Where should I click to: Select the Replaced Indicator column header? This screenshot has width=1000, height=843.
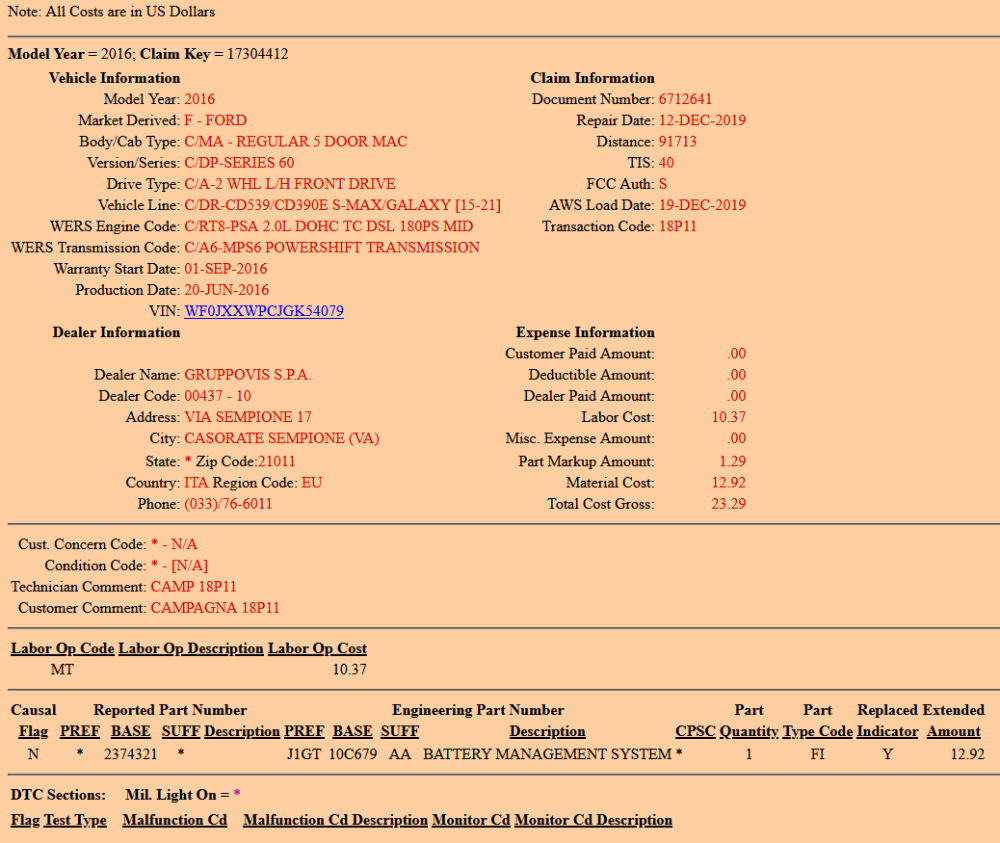click(887, 731)
